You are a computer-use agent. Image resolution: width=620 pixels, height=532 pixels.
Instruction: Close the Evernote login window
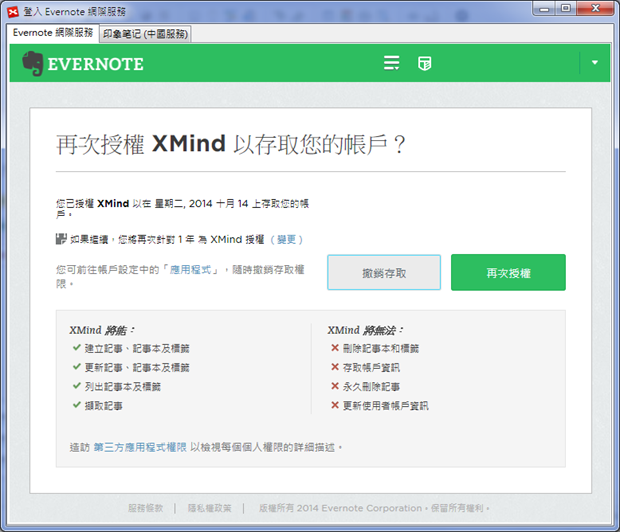tap(595, 9)
